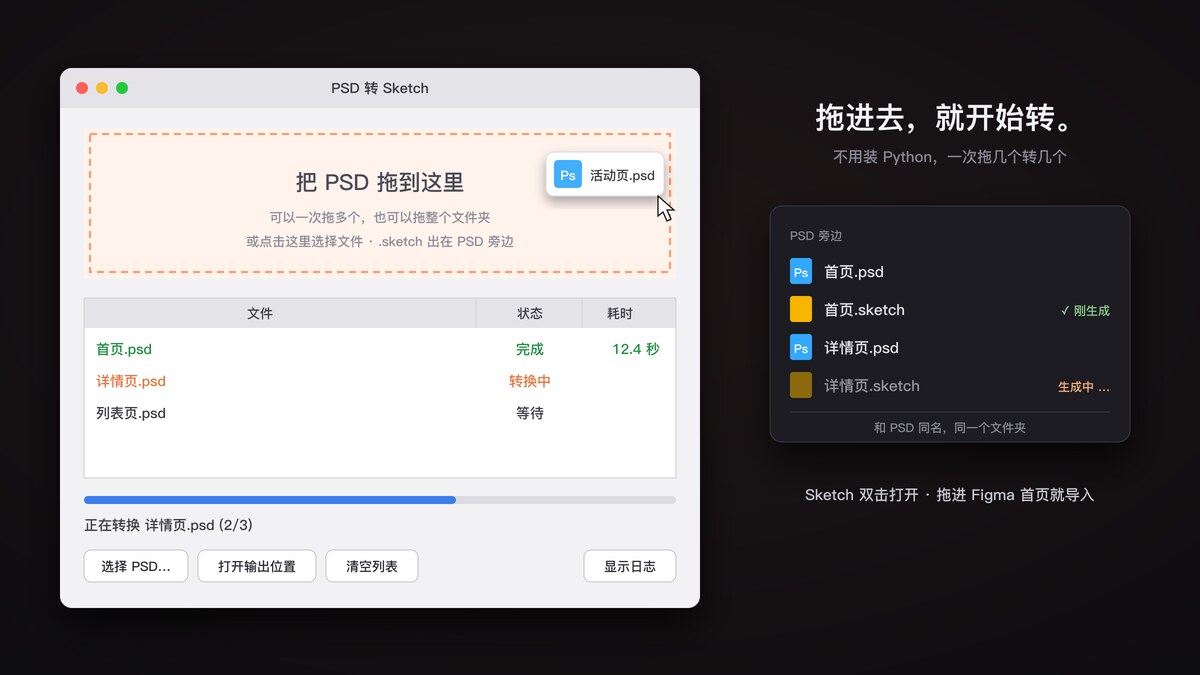Select the 首页.psd row in table

click(x=380, y=349)
